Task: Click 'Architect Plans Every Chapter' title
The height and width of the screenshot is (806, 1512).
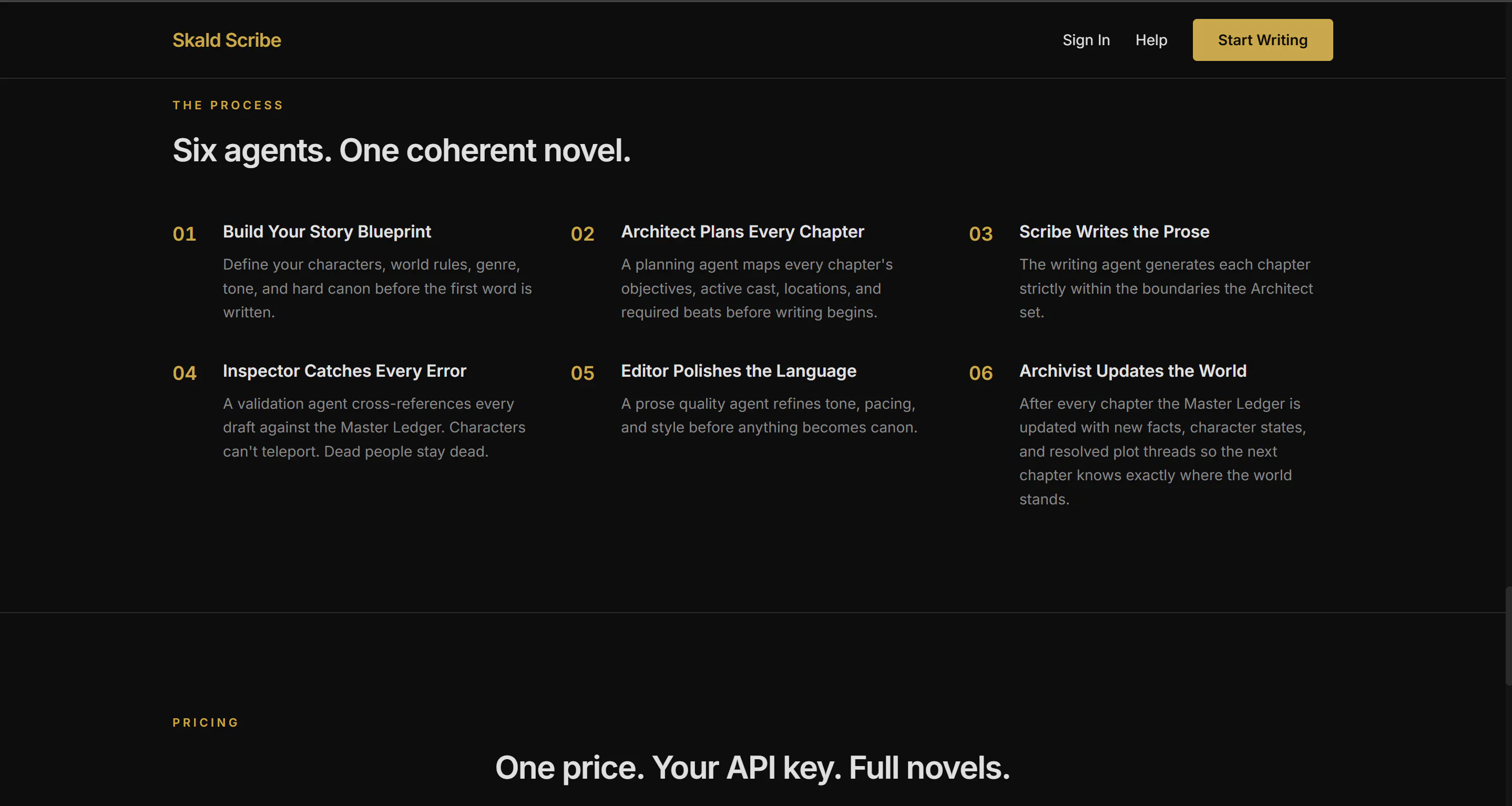Action: (x=742, y=232)
